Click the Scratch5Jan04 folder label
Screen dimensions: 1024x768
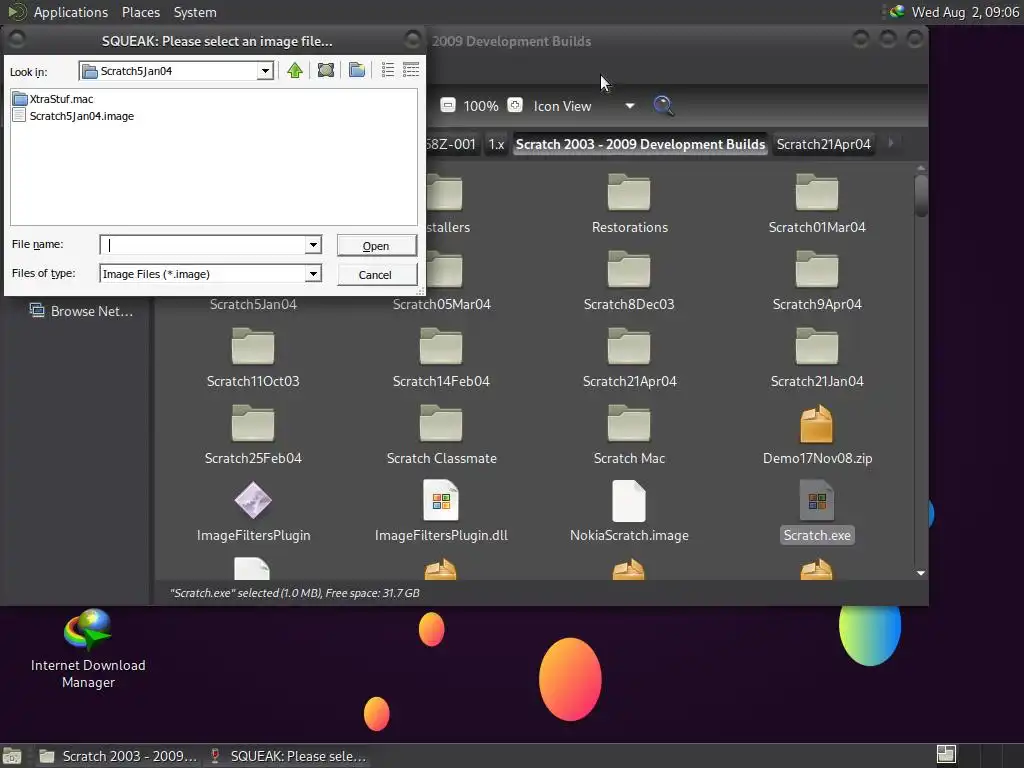(253, 304)
